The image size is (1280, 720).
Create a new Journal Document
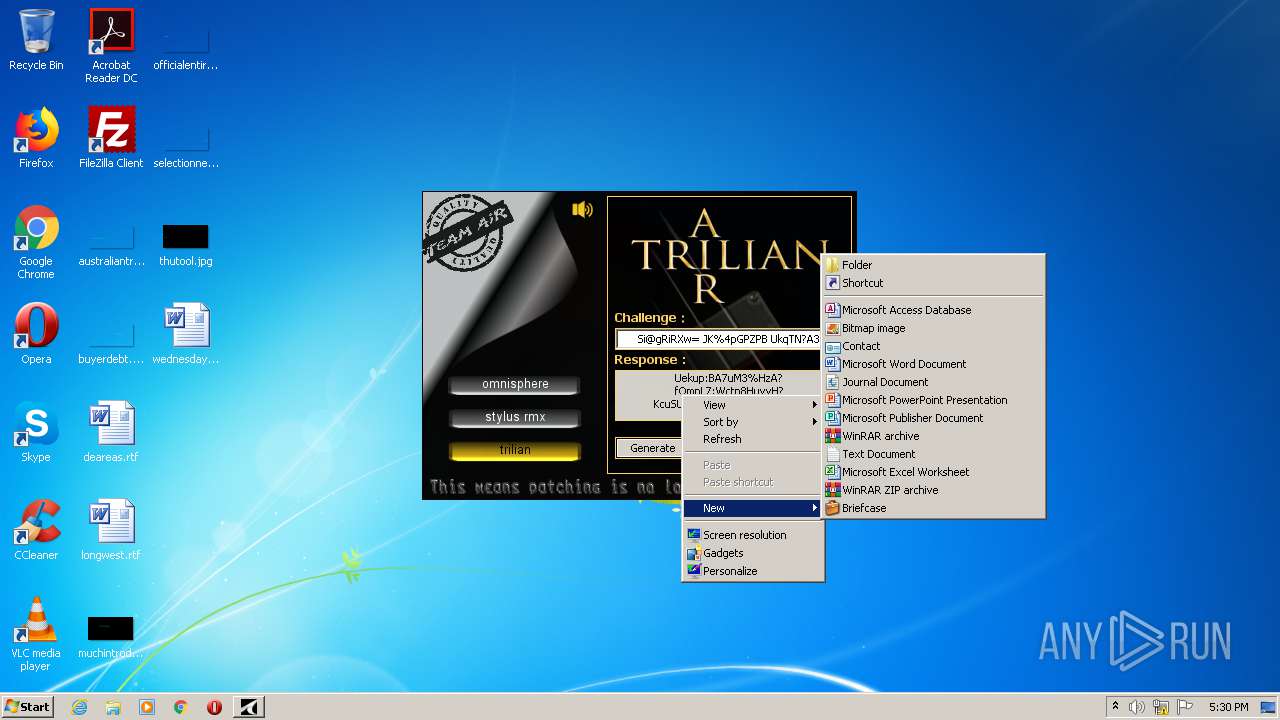pos(933,382)
